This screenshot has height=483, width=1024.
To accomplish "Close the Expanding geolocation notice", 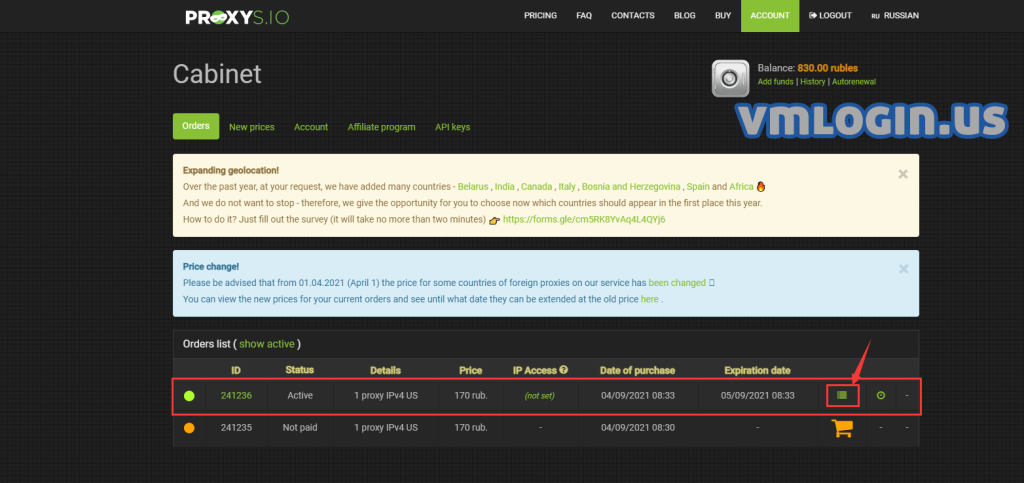I will [x=903, y=174].
